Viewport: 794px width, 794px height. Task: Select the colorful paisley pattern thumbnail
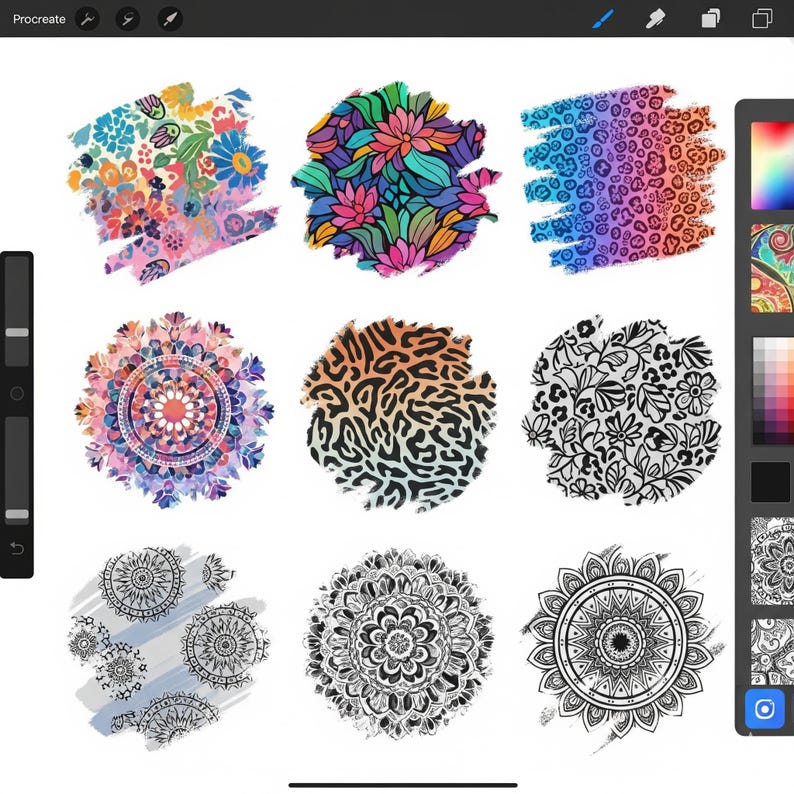772,268
